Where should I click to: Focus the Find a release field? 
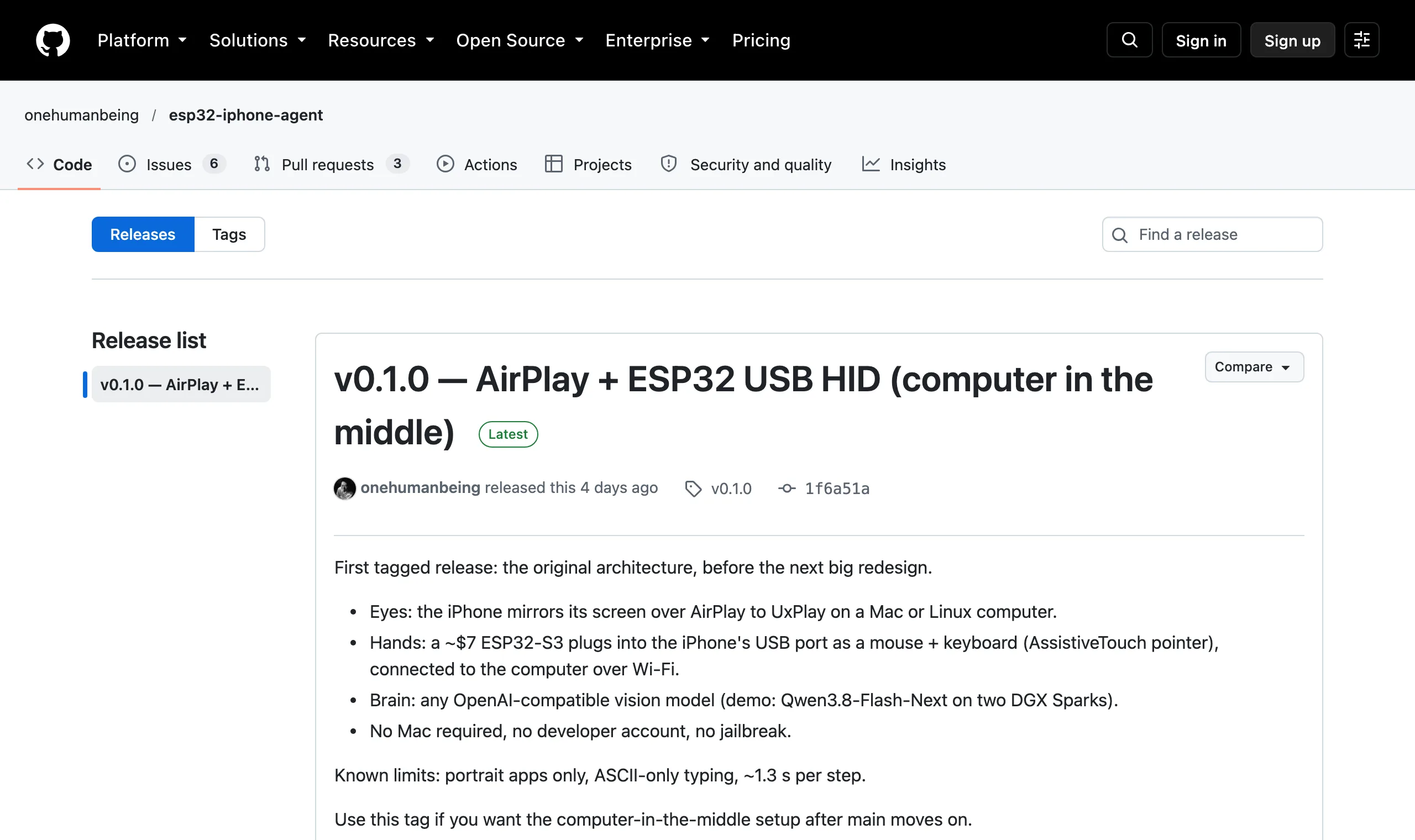pos(1212,234)
